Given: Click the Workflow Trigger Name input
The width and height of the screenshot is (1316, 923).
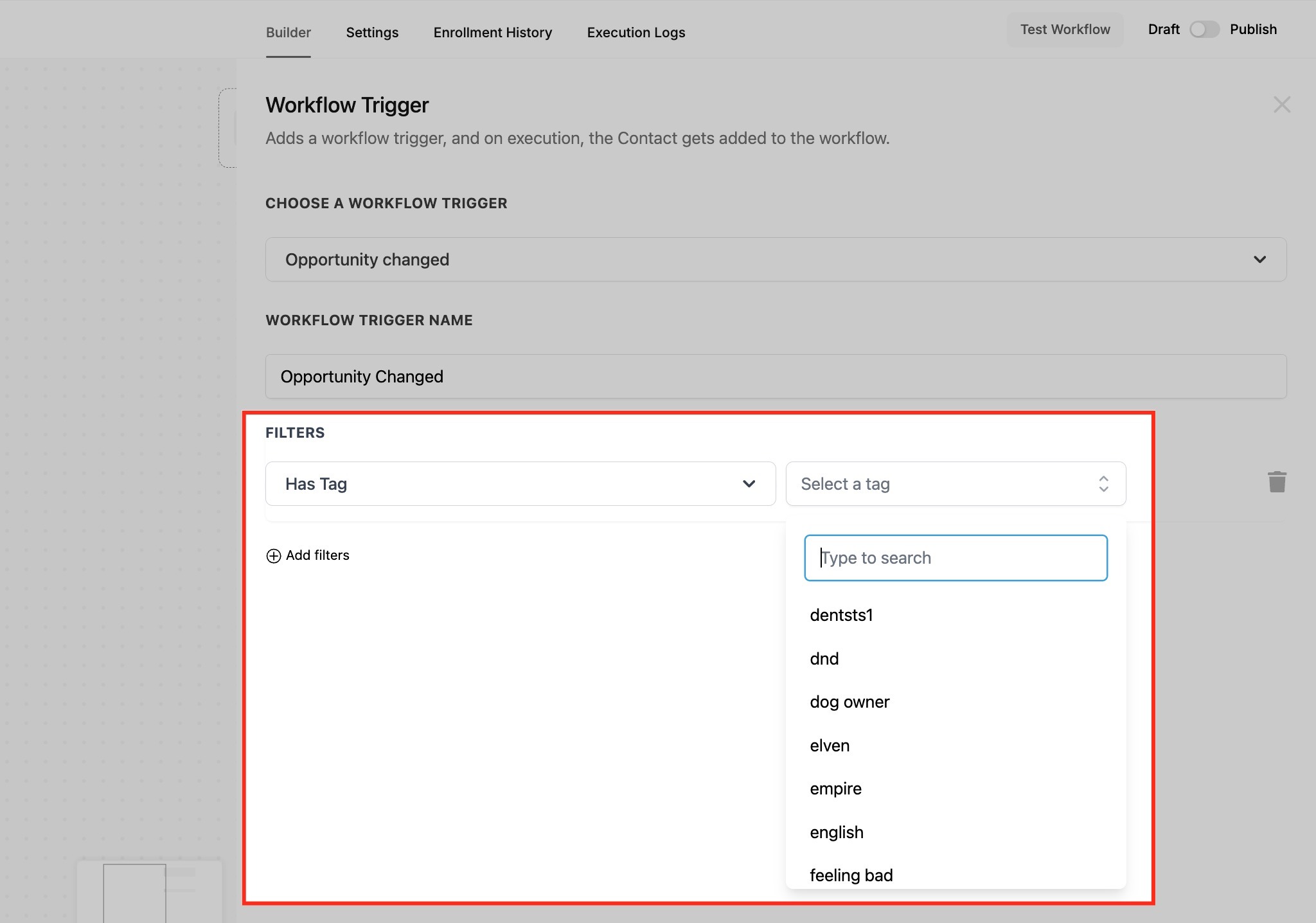Looking at the screenshot, I should tap(776, 377).
